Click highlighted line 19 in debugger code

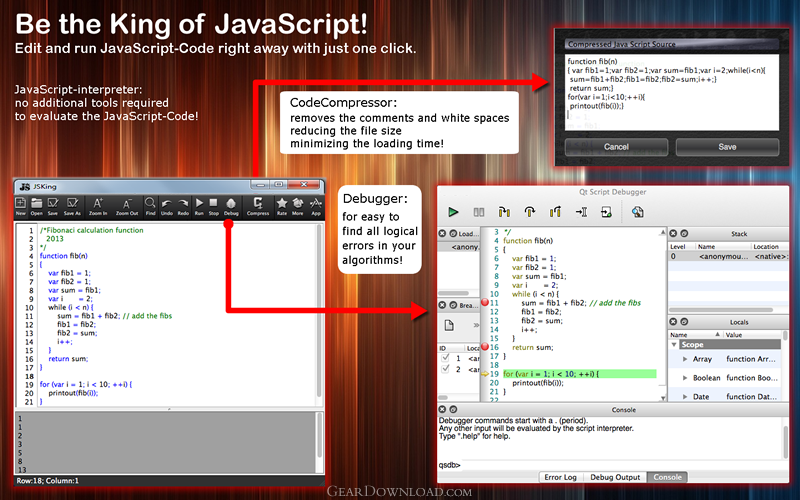tap(579, 374)
